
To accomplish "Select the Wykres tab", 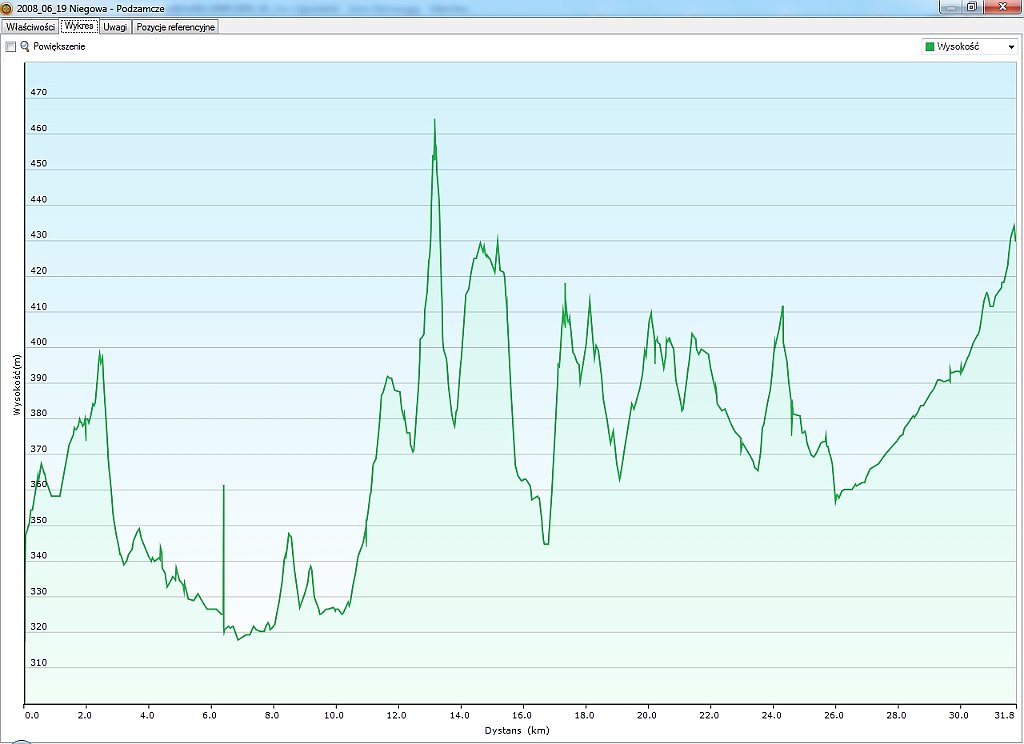I will tap(78, 27).
